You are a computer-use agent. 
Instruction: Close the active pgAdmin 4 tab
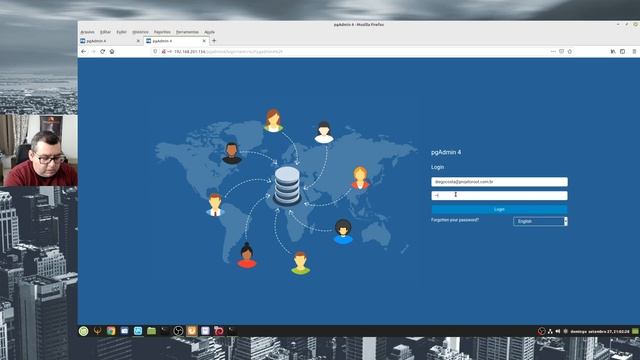pyautogui.click(x=204, y=41)
